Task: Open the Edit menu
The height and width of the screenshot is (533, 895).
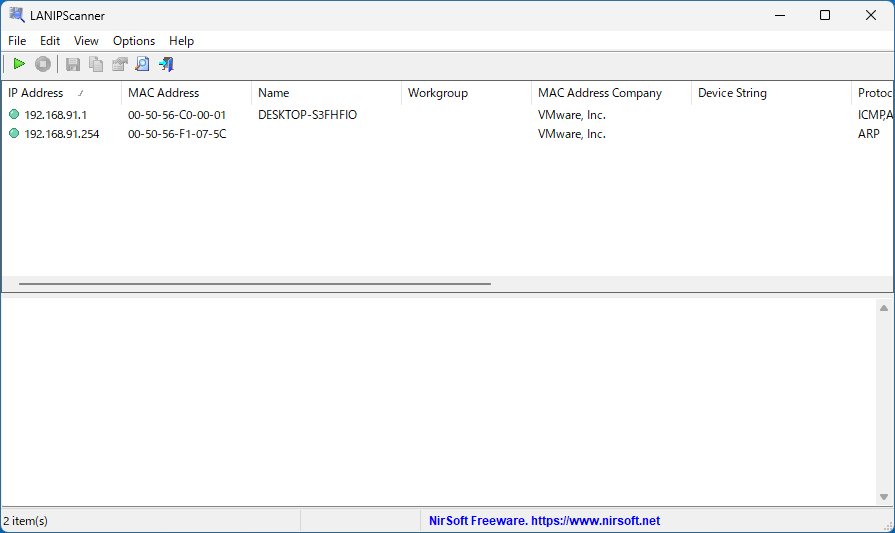Action: (x=50, y=41)
